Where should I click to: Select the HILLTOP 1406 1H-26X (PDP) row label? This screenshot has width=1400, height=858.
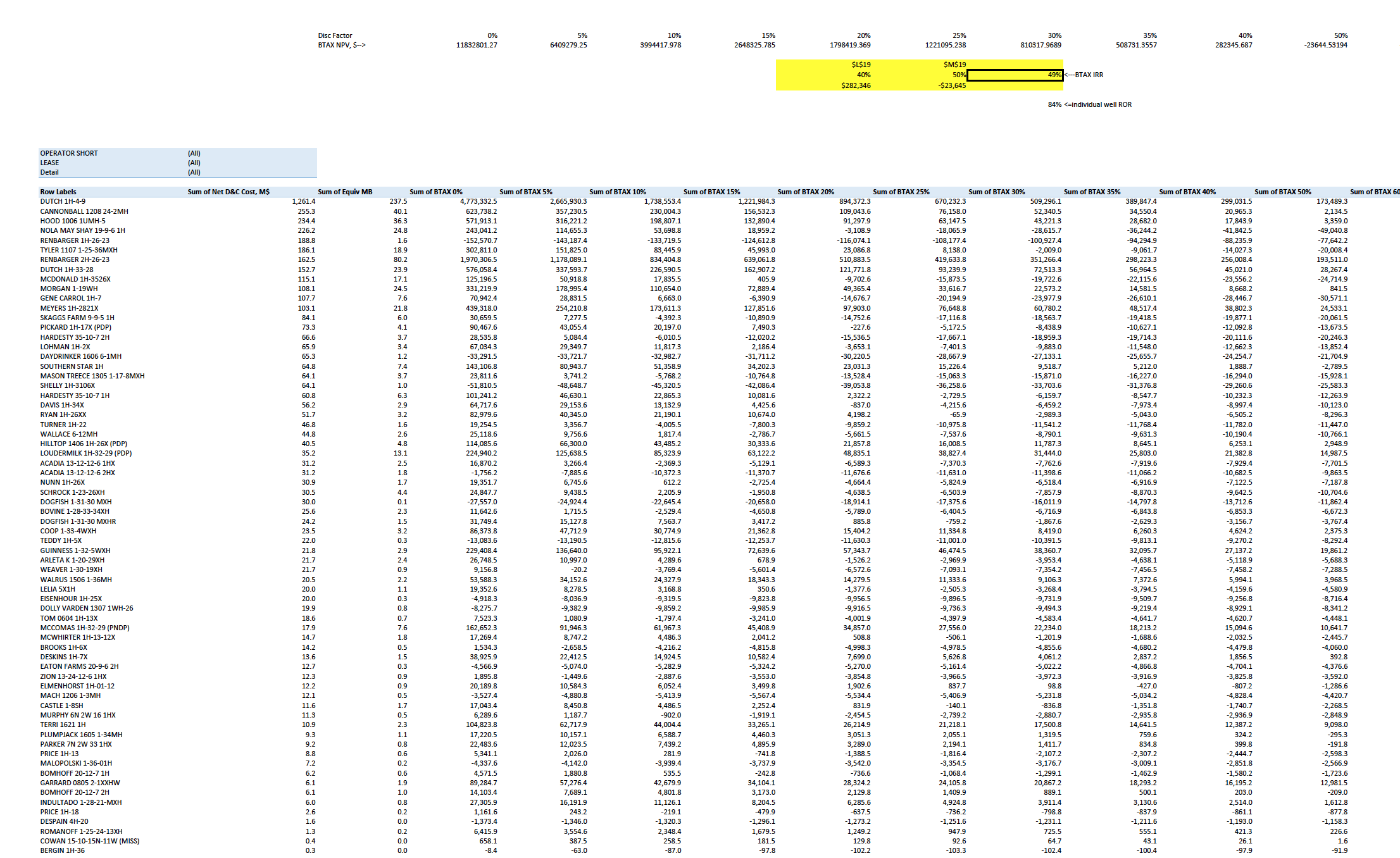84,444
